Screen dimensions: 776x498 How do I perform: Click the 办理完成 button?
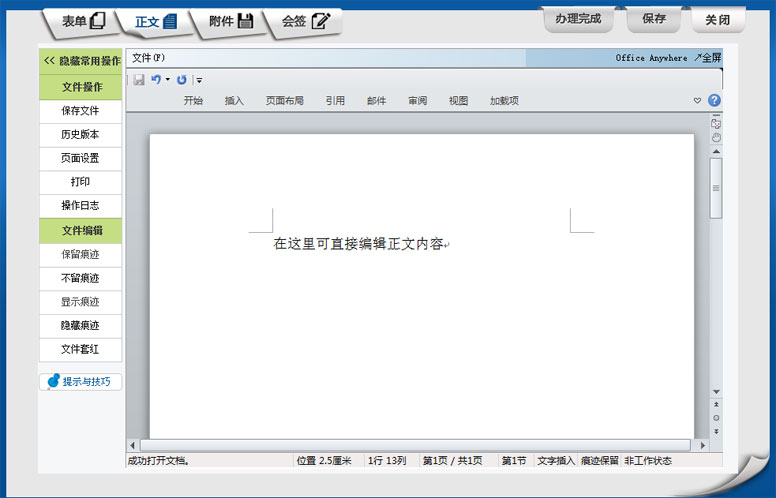pyautogui.click(x=578, y=19)
